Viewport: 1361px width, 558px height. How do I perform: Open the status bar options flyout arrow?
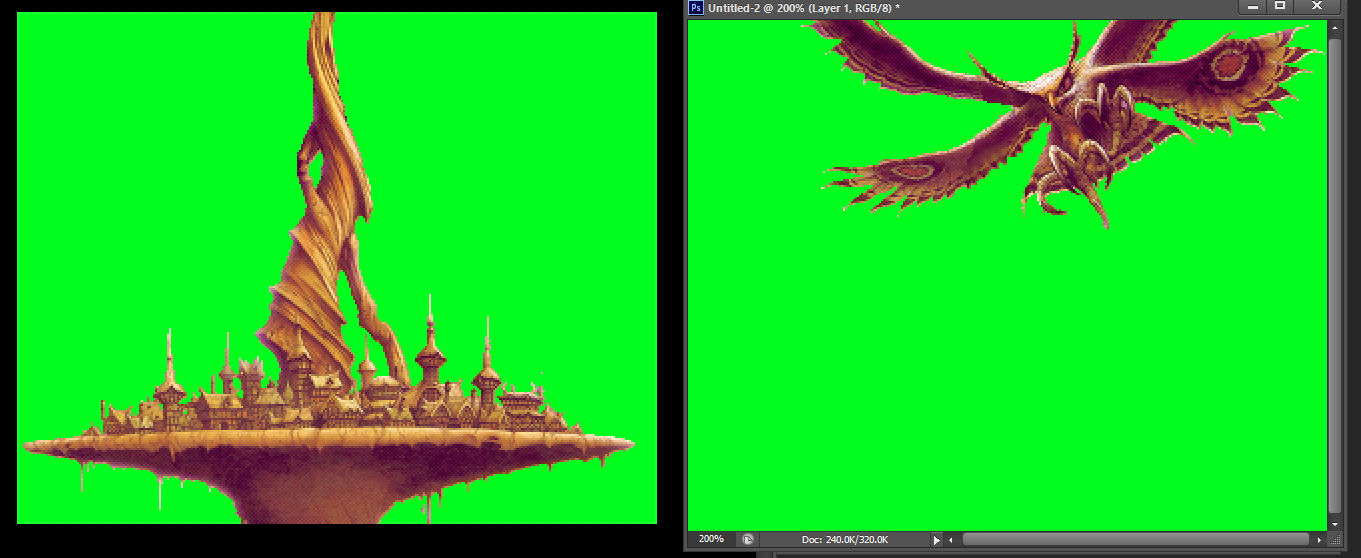pos(937,540)
